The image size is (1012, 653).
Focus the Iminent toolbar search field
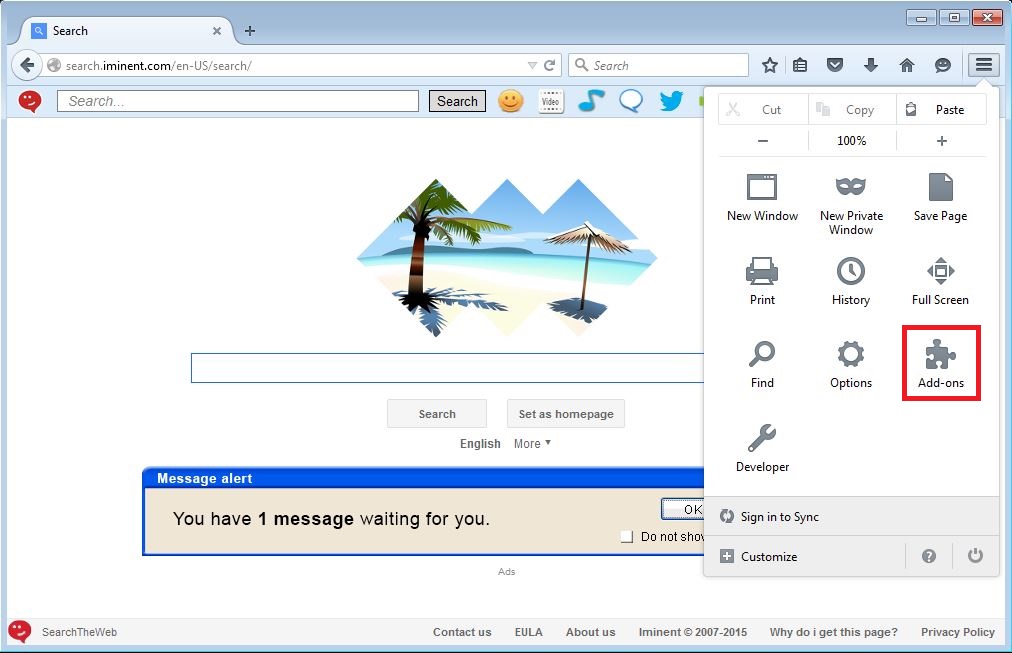(238, 101)
